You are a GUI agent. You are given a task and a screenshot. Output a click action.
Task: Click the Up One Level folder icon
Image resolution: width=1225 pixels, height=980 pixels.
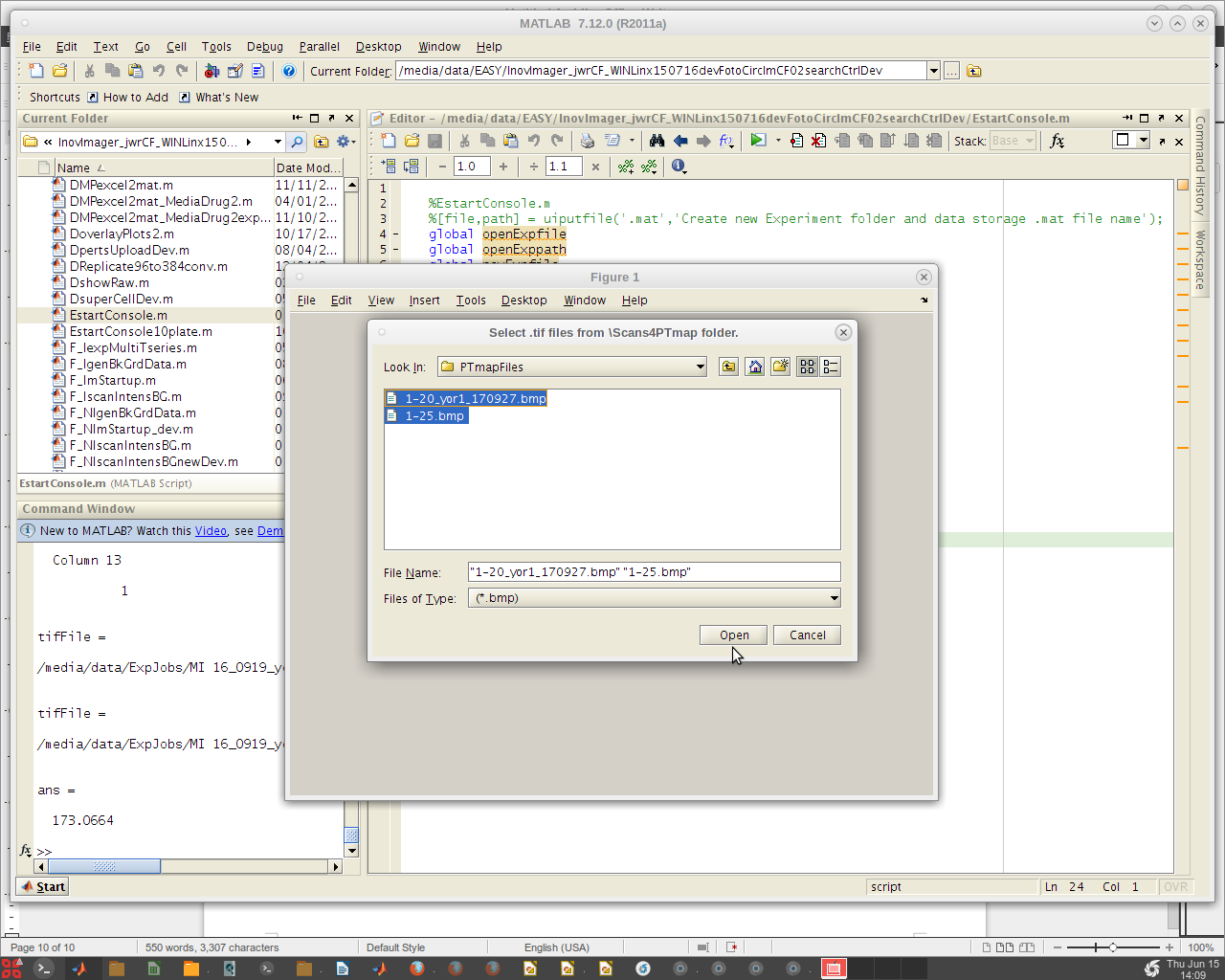click(x=729, y=367)
